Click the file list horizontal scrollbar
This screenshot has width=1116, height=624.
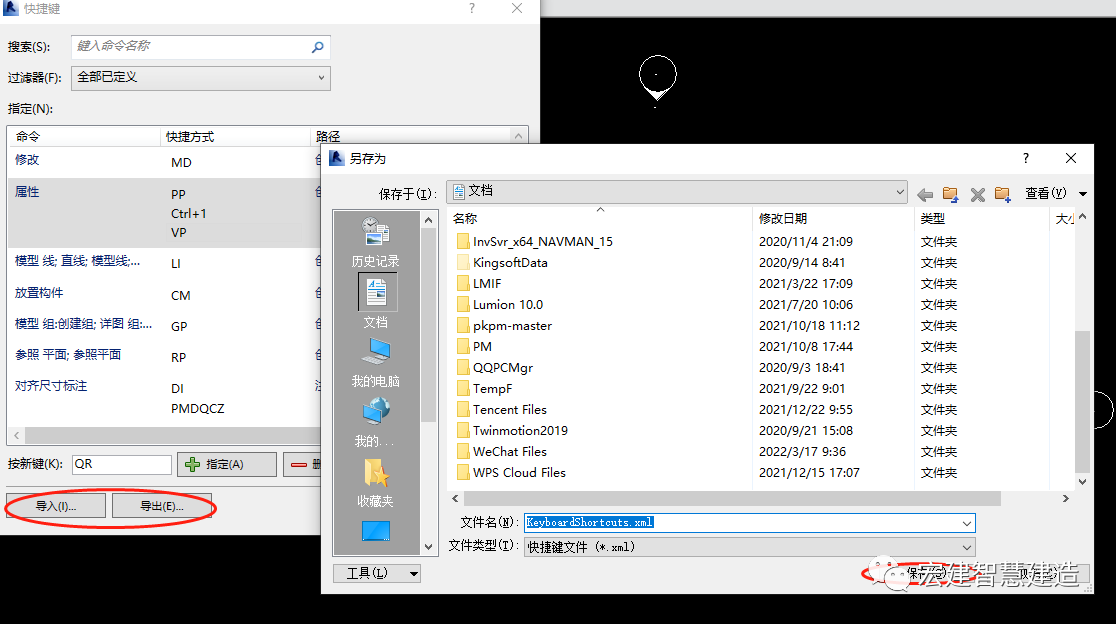click(x=730, y=499)
